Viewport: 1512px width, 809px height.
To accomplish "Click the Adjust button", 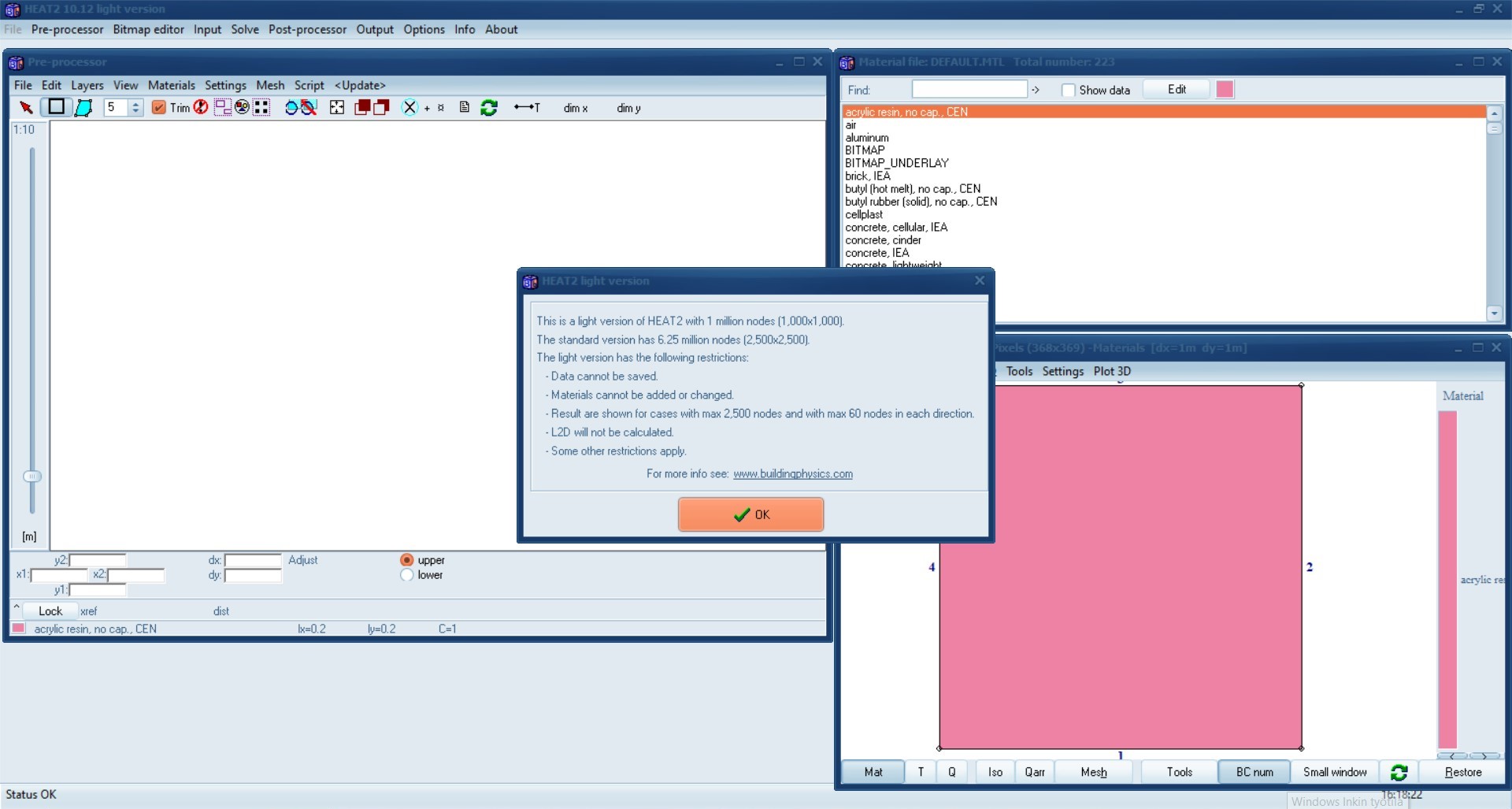I will pyautogui.click(x=303, y=560).
